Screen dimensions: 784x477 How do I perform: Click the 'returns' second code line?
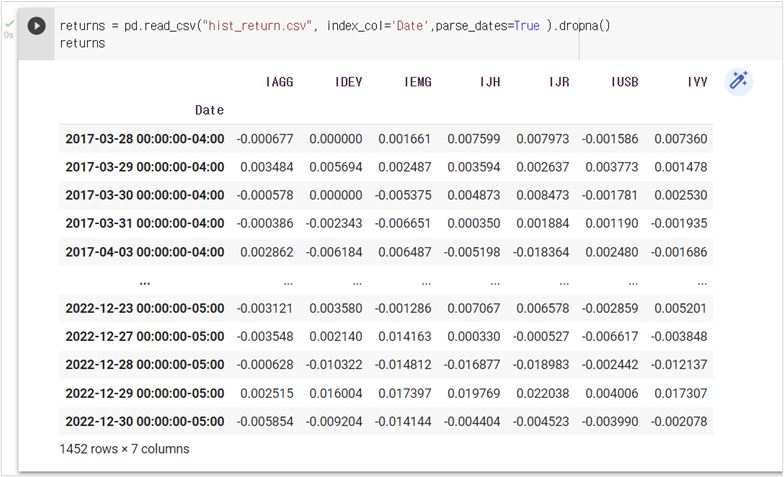tap(82, 44)
